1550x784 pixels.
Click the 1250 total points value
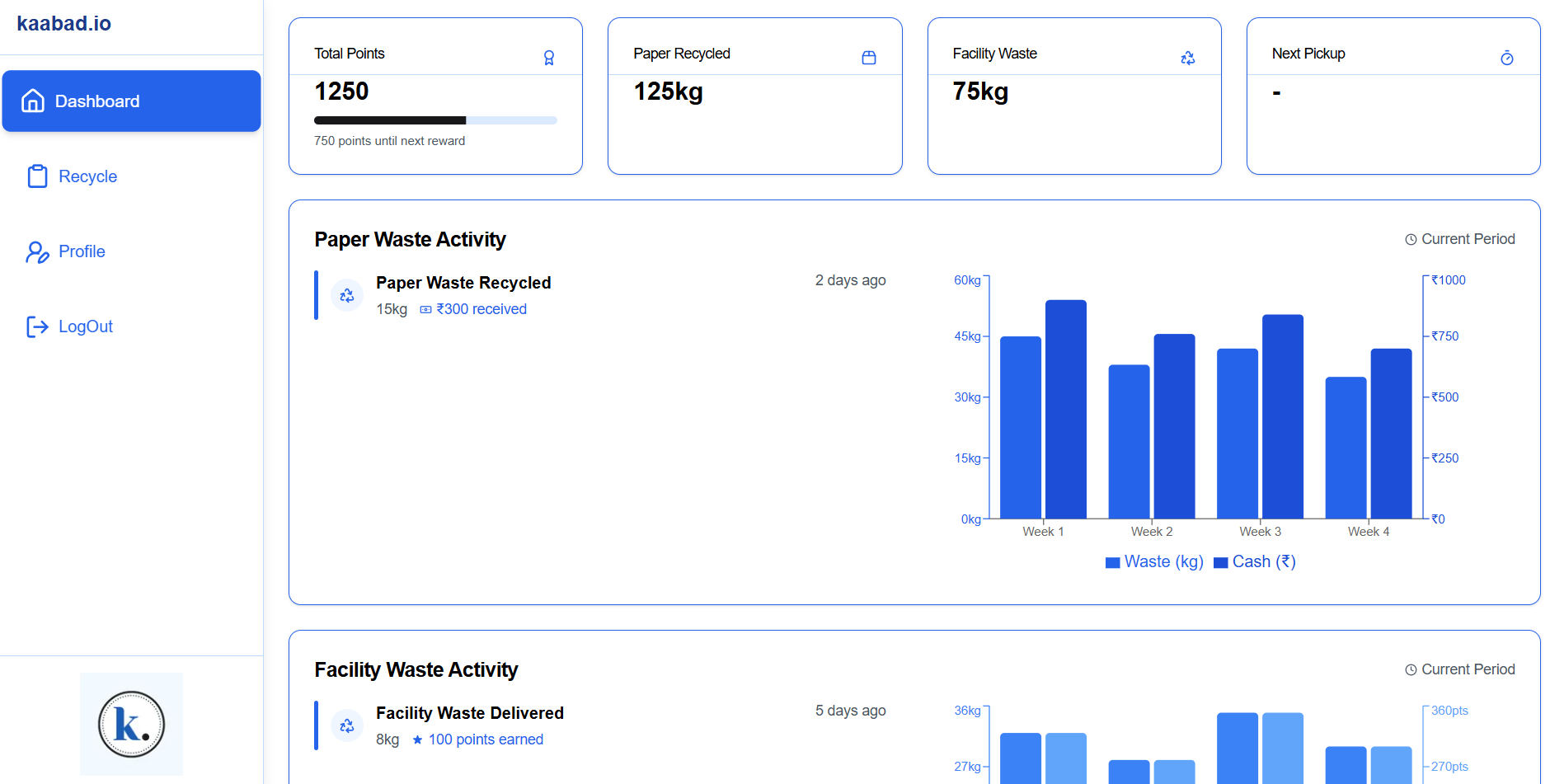[x=341, y=92]
